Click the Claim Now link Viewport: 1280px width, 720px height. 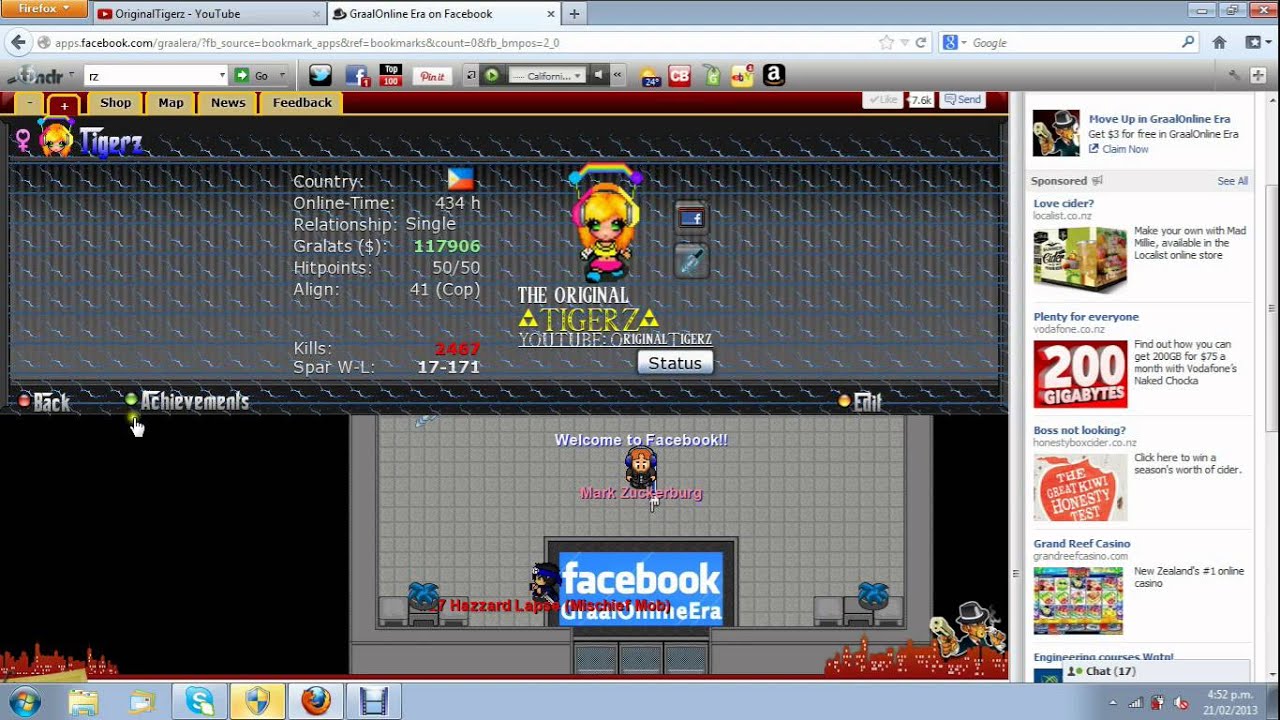(1125, 149)
